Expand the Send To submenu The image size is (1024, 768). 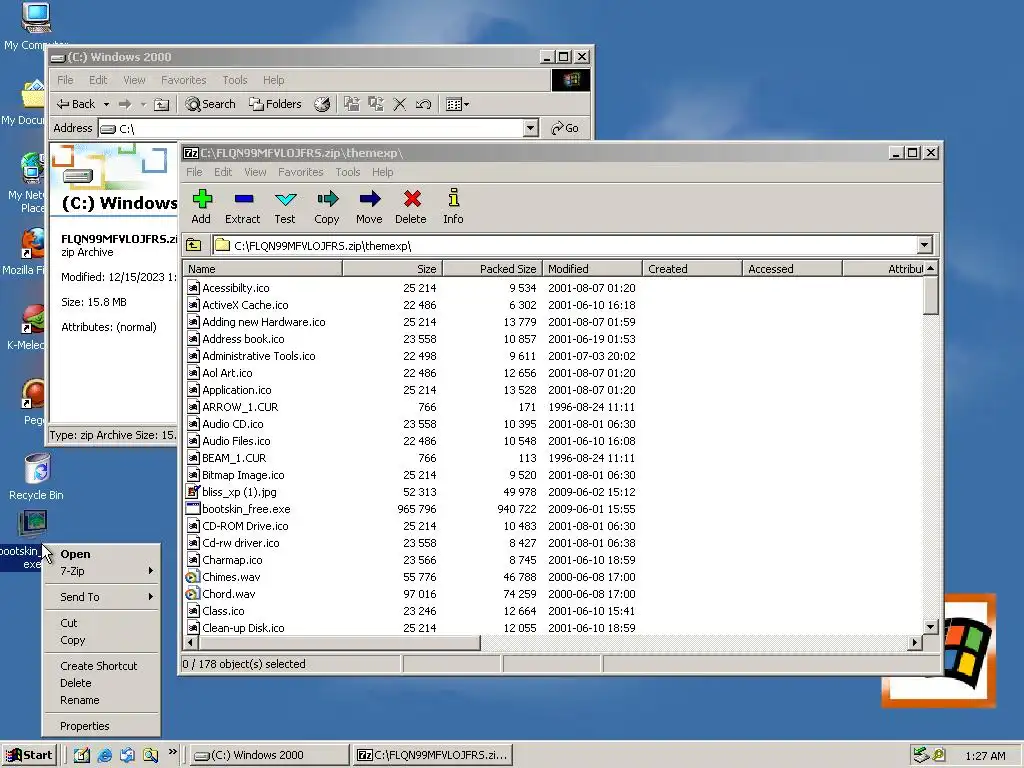point(101,597)
